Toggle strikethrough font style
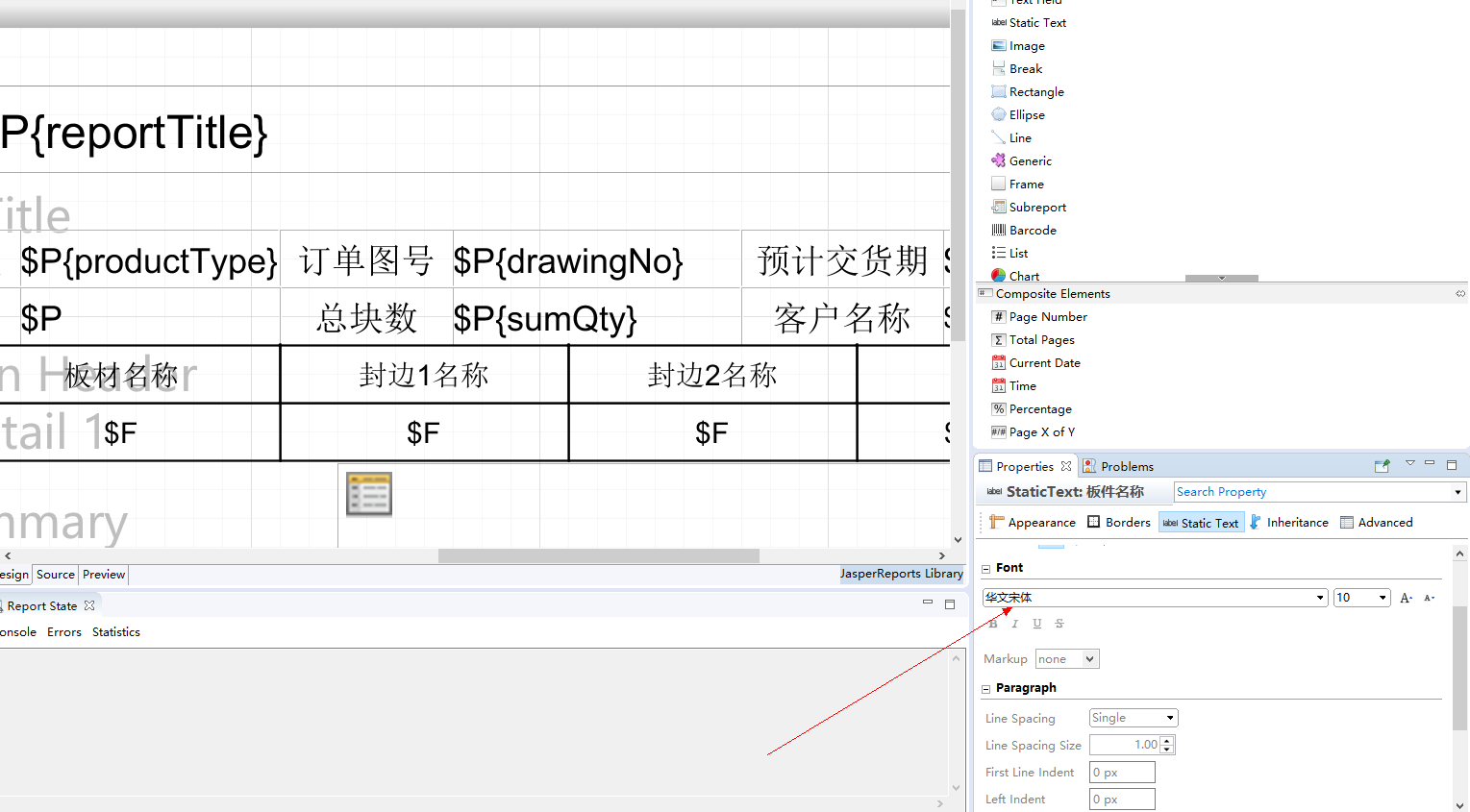This screenshot has width=1470, height=812. pyautogui.click(x=1059, y=624)
